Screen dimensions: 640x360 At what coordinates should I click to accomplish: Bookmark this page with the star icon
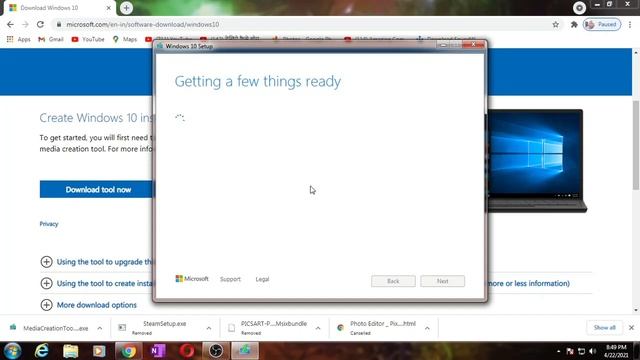[x=556, y=24]
